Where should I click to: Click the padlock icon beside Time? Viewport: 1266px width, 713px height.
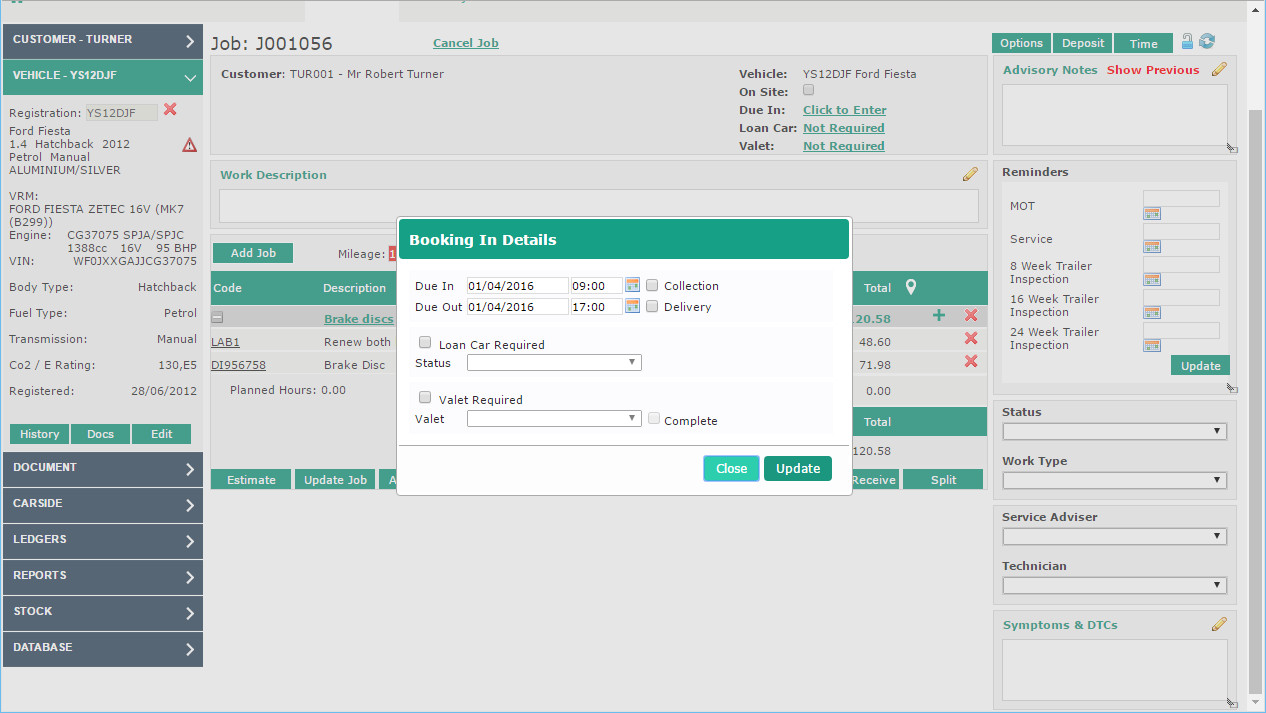click(1187, 42)
